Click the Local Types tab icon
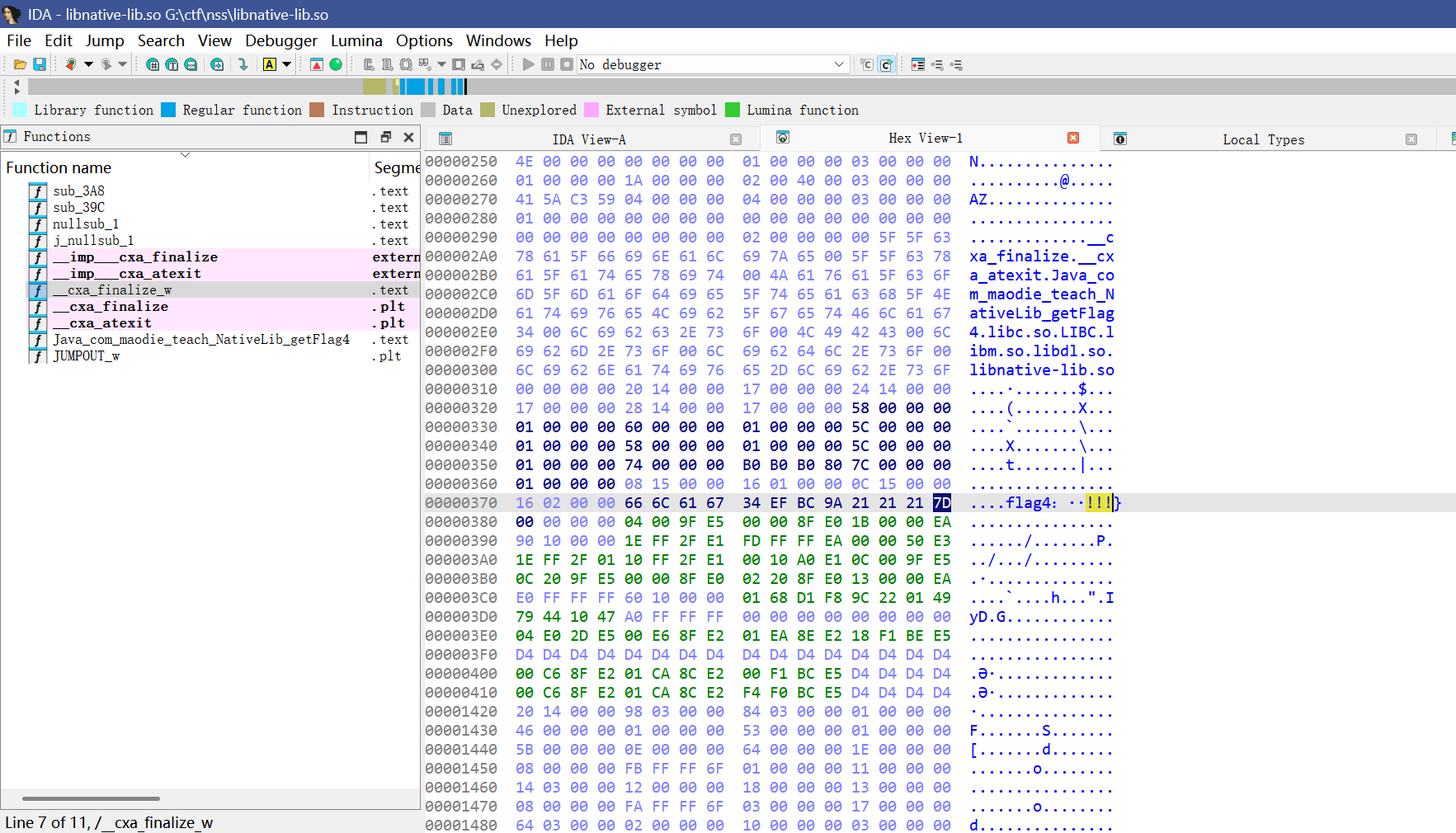The height and width of the screenshot is (833, 1456). pos(1120,139)
